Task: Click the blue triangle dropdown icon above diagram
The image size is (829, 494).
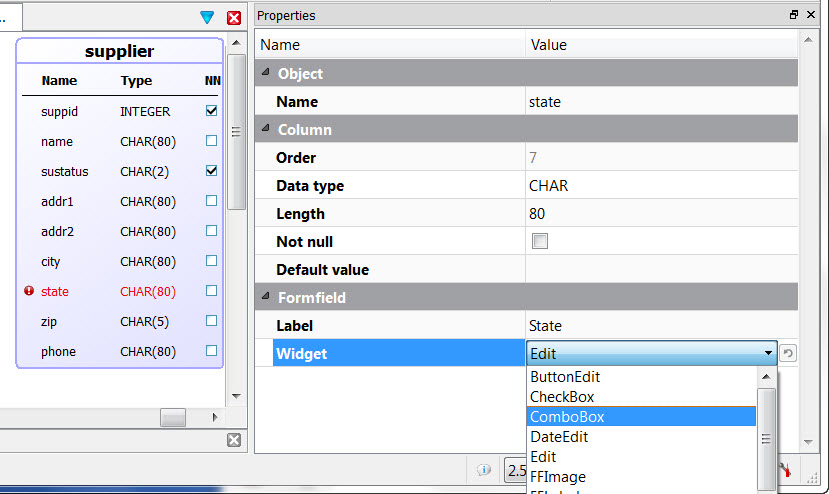Action: point(207,17)
